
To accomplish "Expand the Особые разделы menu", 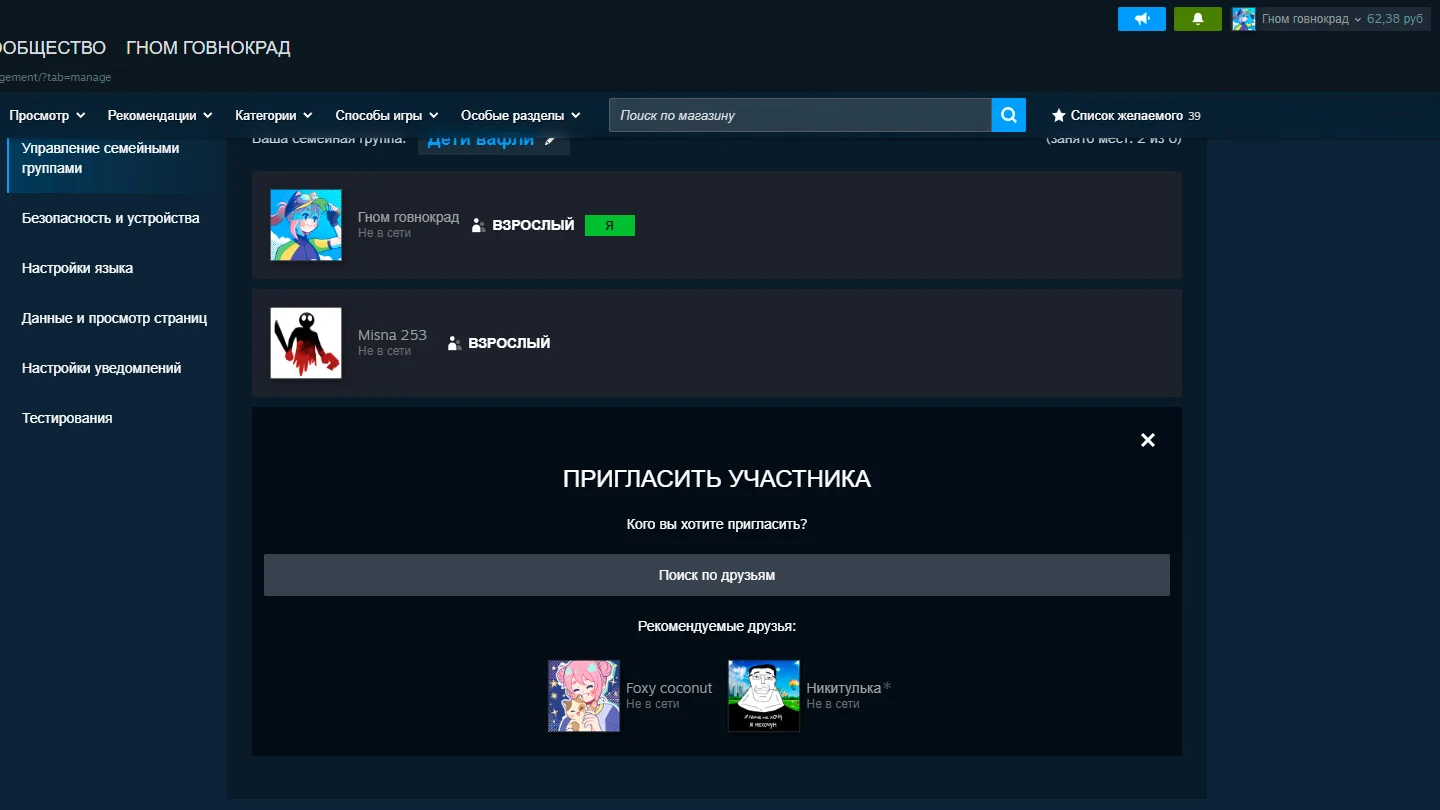I will coord(521,116).
